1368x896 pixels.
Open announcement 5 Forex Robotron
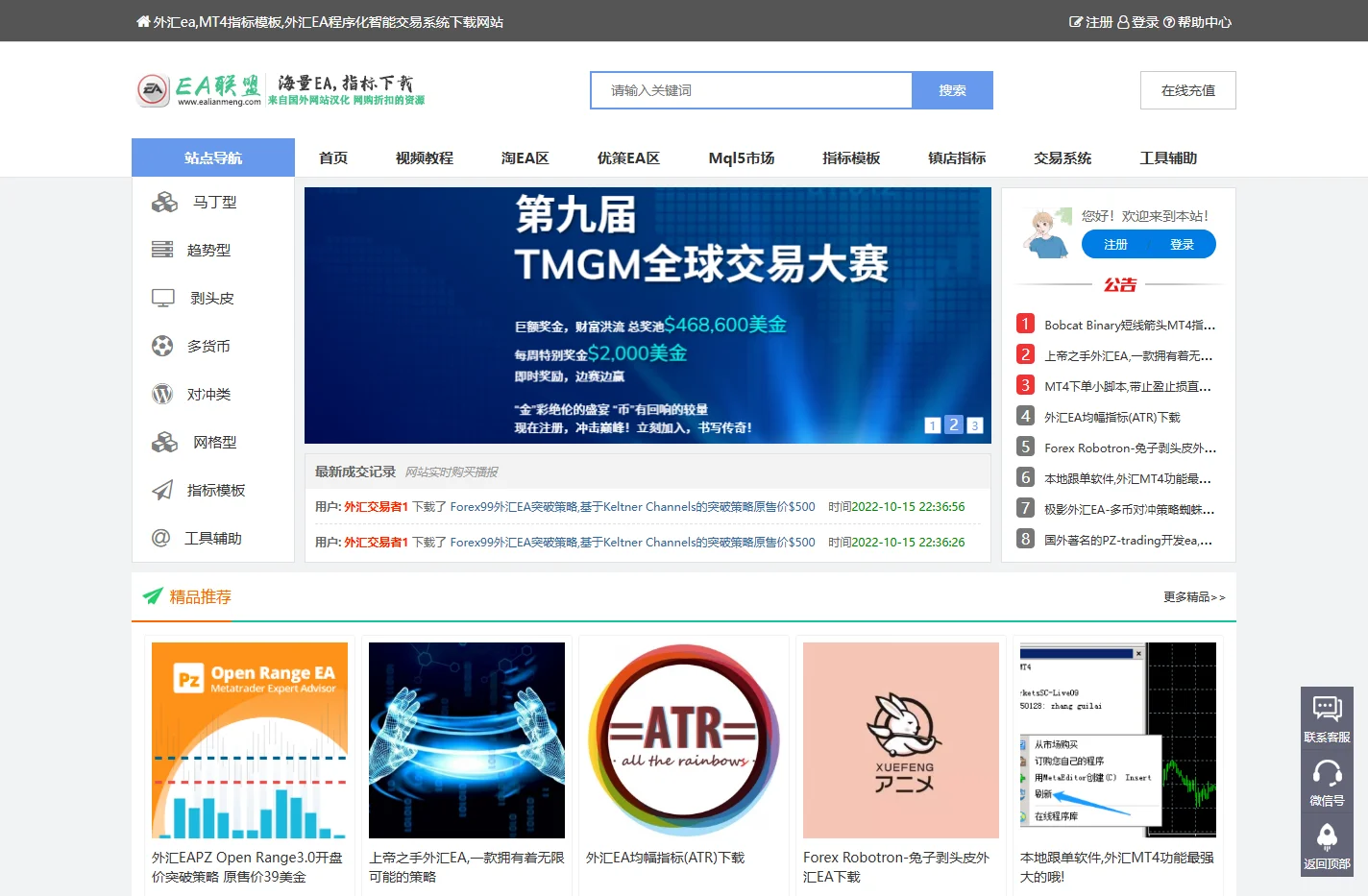1131,448
